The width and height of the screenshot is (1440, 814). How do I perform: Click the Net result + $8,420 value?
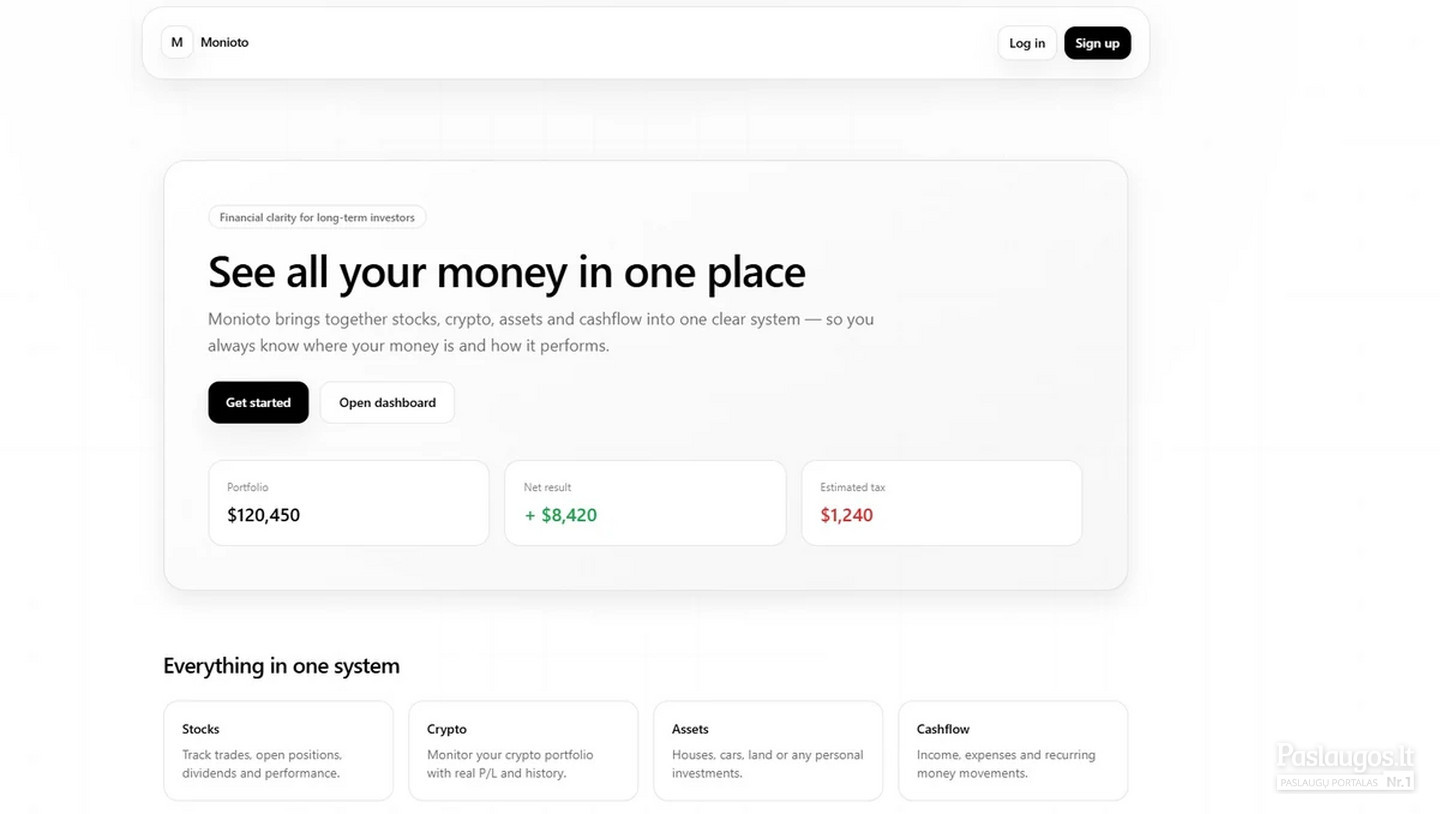click(560, 515)
